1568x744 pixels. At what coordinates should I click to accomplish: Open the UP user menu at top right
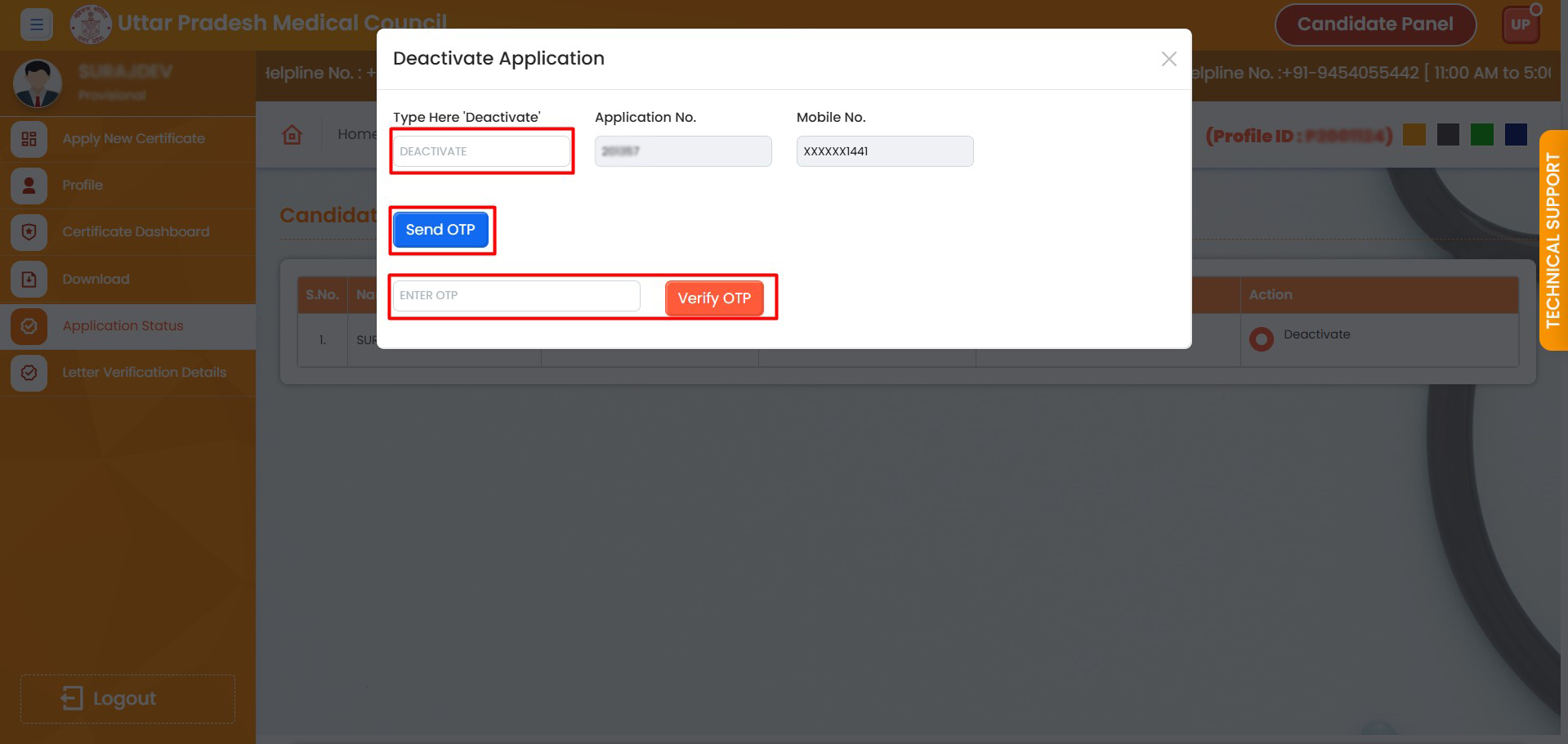point(1520,25)
